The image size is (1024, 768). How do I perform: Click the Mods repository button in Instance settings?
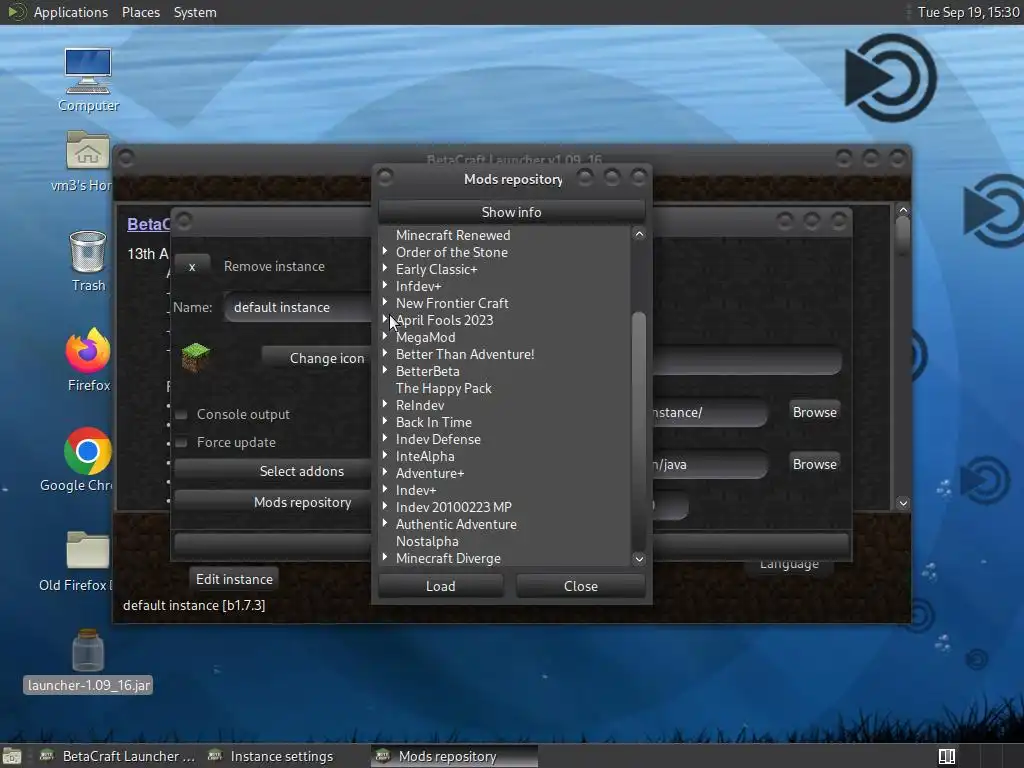273,503
